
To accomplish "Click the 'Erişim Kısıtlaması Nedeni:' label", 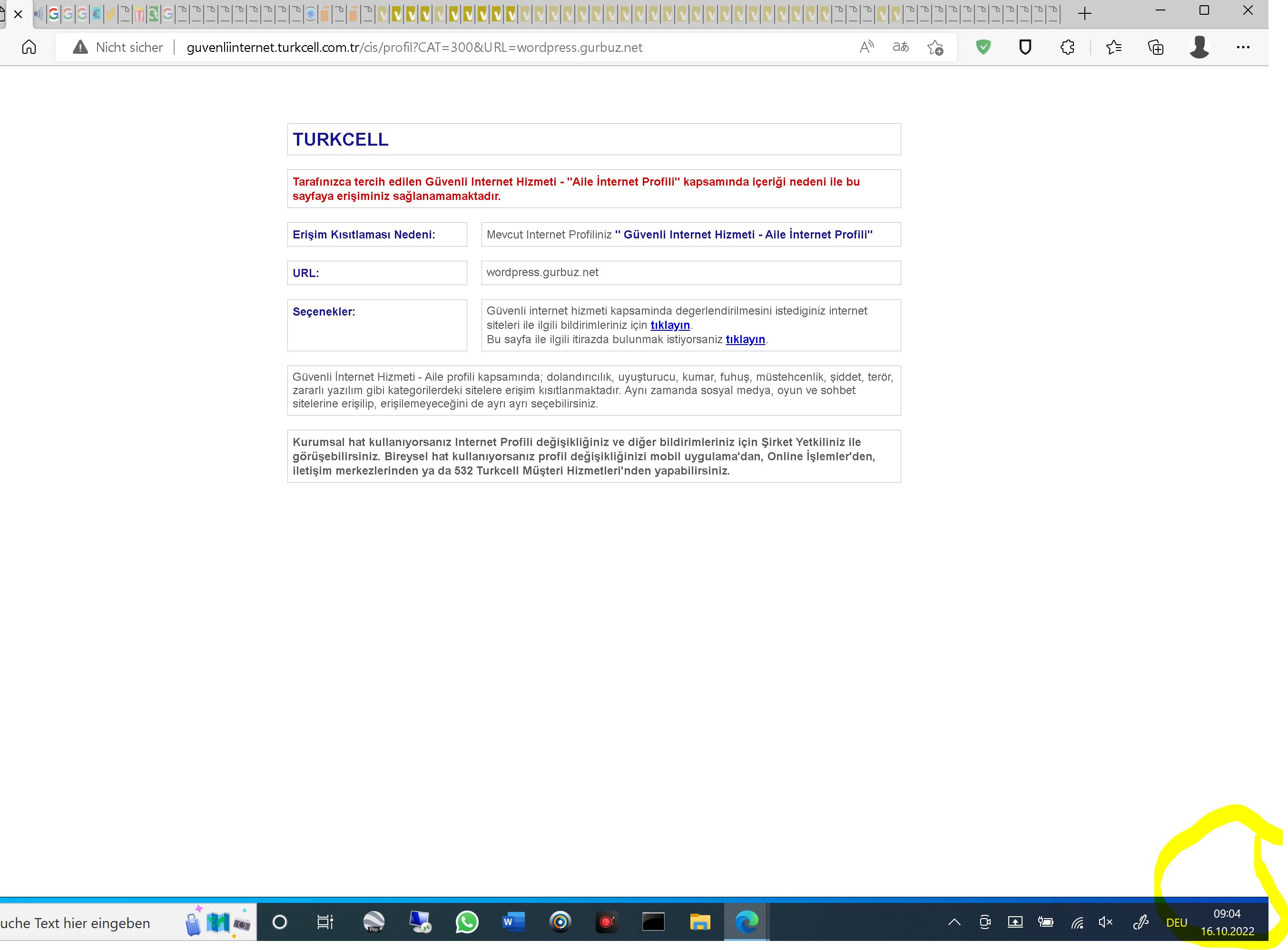I will click(364, 235).
